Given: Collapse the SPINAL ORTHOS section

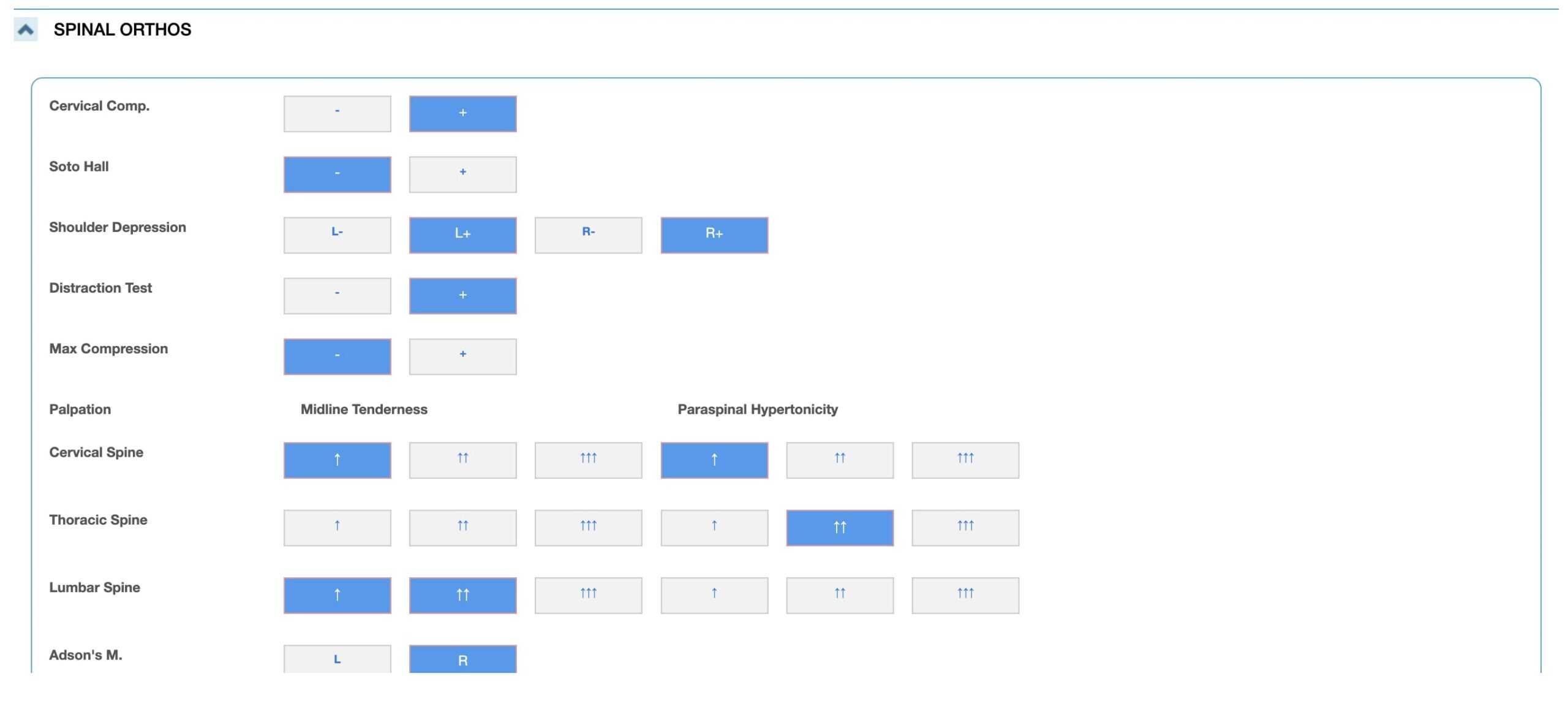Looking at the screenshot, I should [x=24, y=29].
